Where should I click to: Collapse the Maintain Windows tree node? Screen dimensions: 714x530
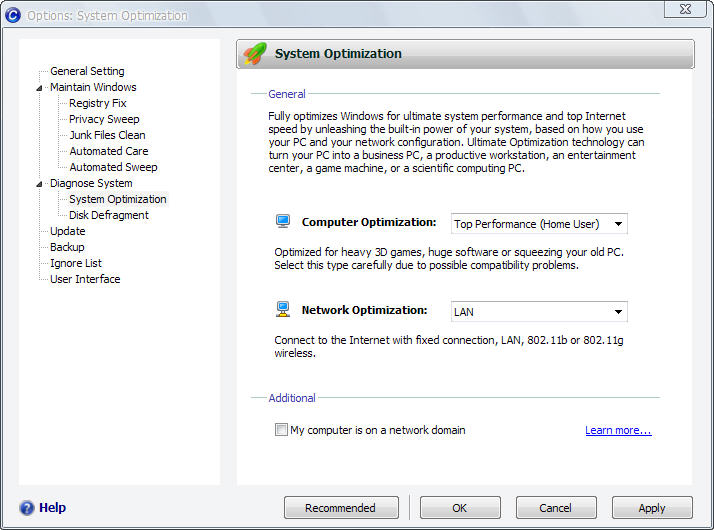pos(40,88)
